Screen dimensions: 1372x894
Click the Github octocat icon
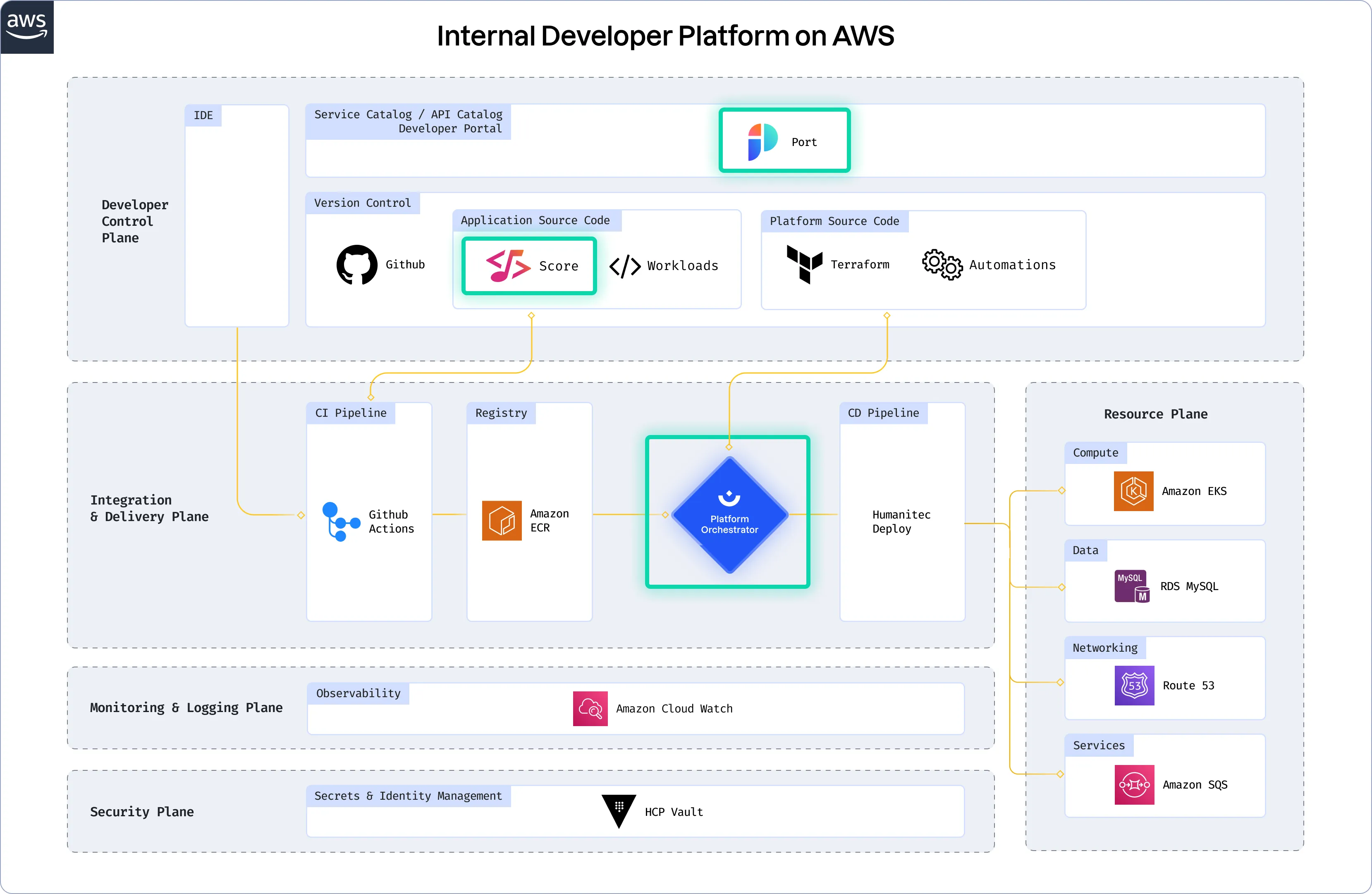coord(357,265)
